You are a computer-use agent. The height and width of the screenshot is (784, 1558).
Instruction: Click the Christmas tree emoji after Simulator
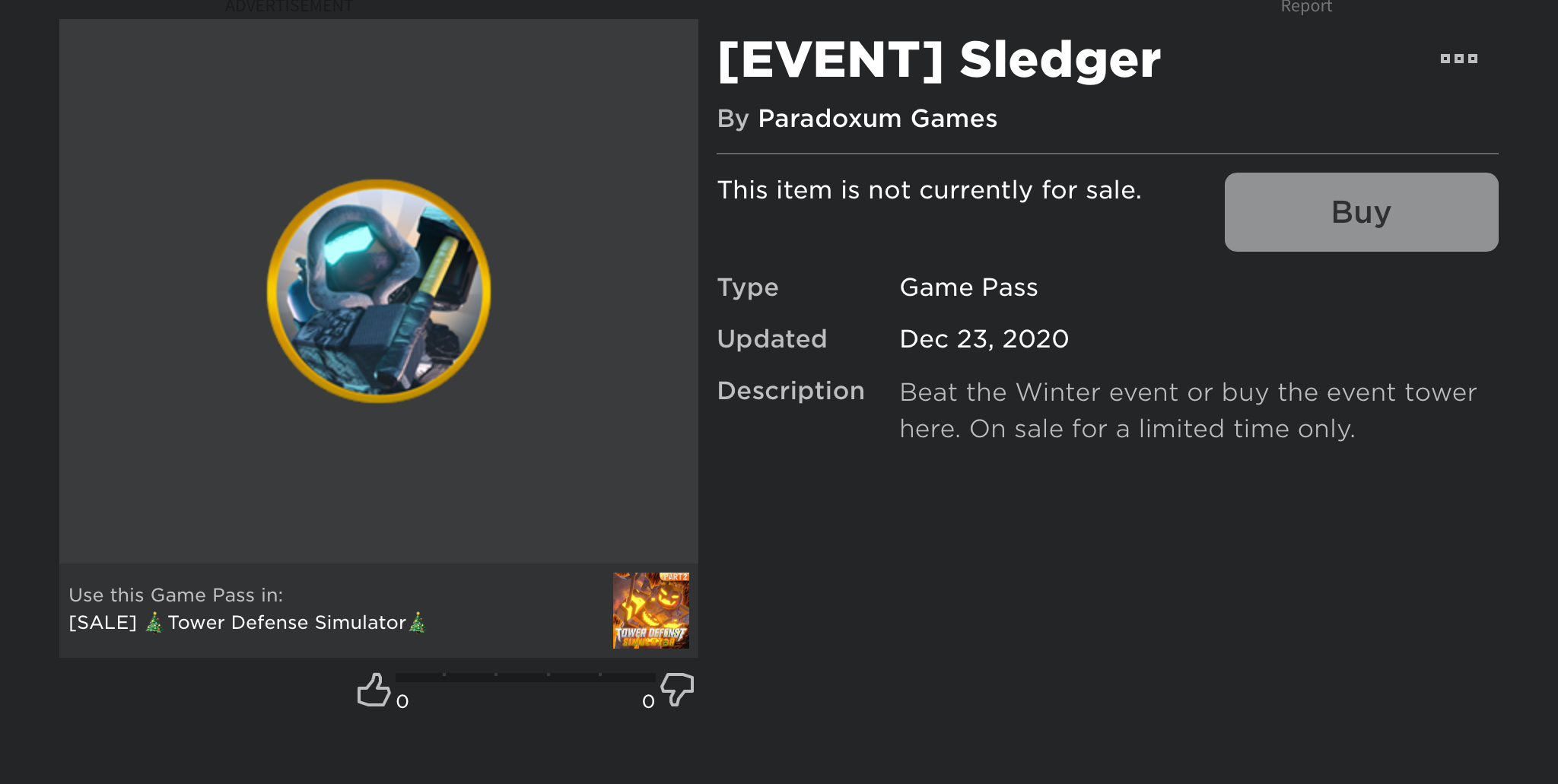click(x=418, y=623)
